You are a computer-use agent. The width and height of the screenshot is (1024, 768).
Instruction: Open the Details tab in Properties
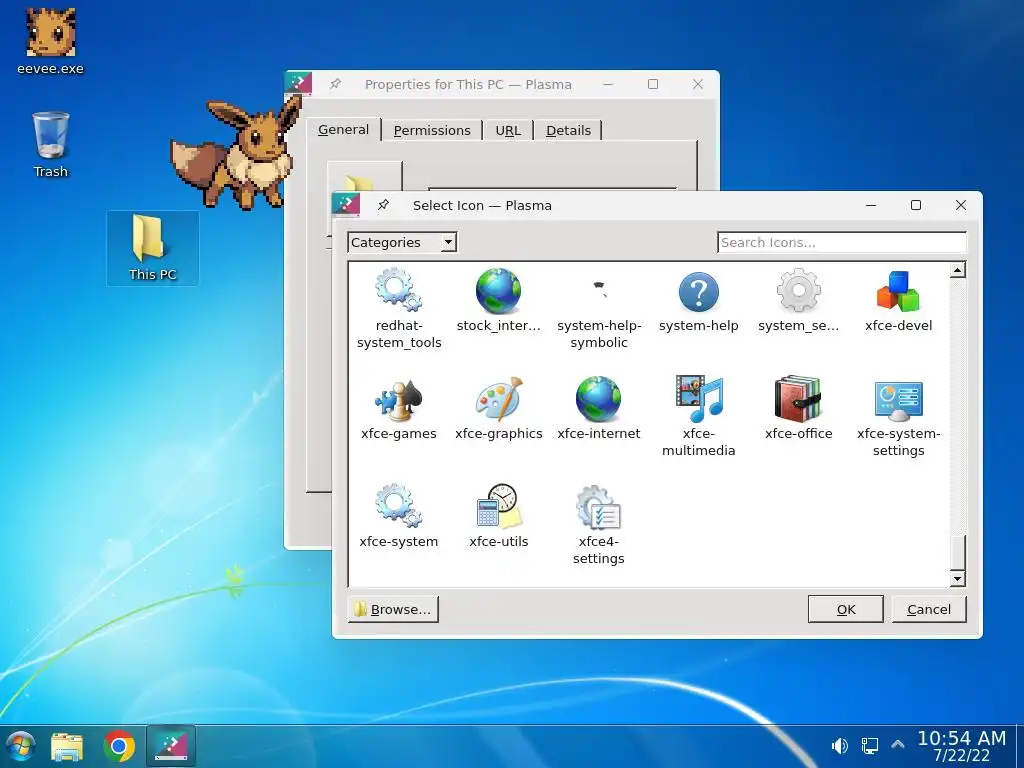click(568, 131)
